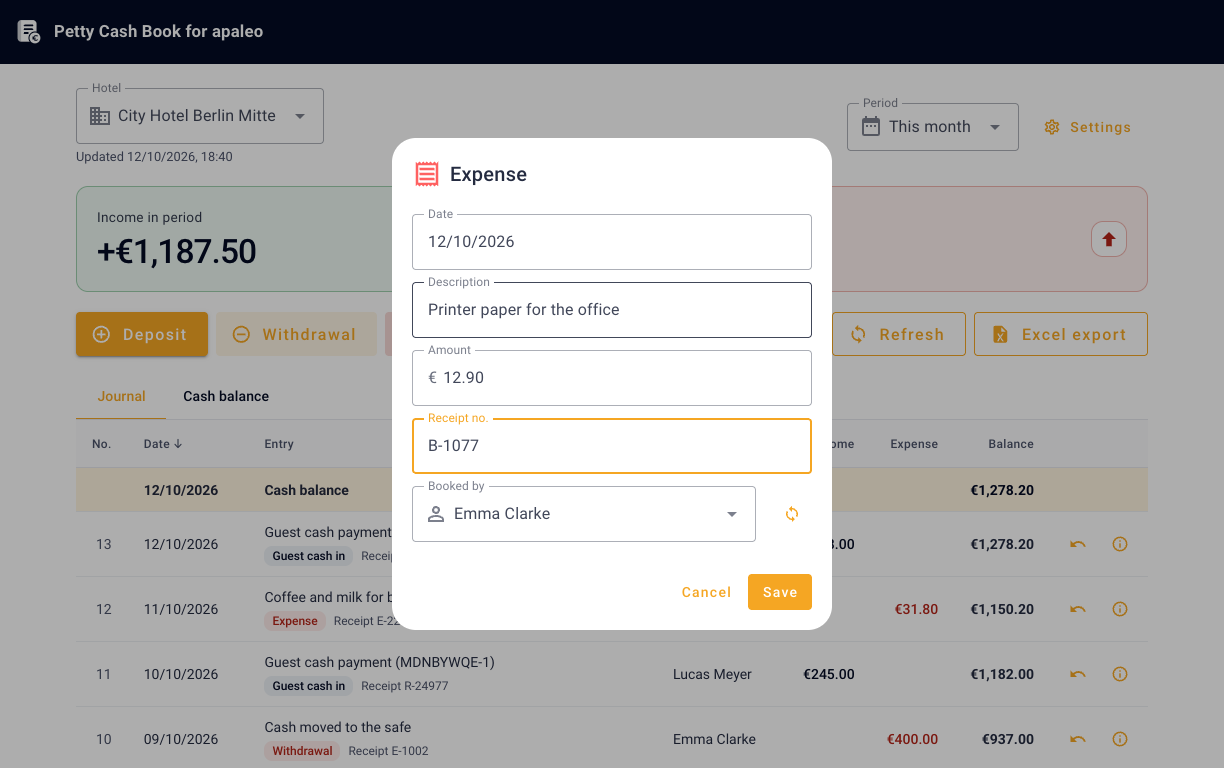The height and width of the screenshot is (768, 1224).
Task: Show info for journal entry 13
Action: (1120, 544)
